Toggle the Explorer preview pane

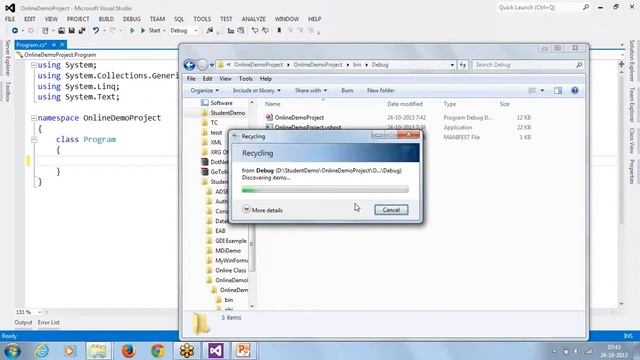pyautogui.click(x=558, y=91)
